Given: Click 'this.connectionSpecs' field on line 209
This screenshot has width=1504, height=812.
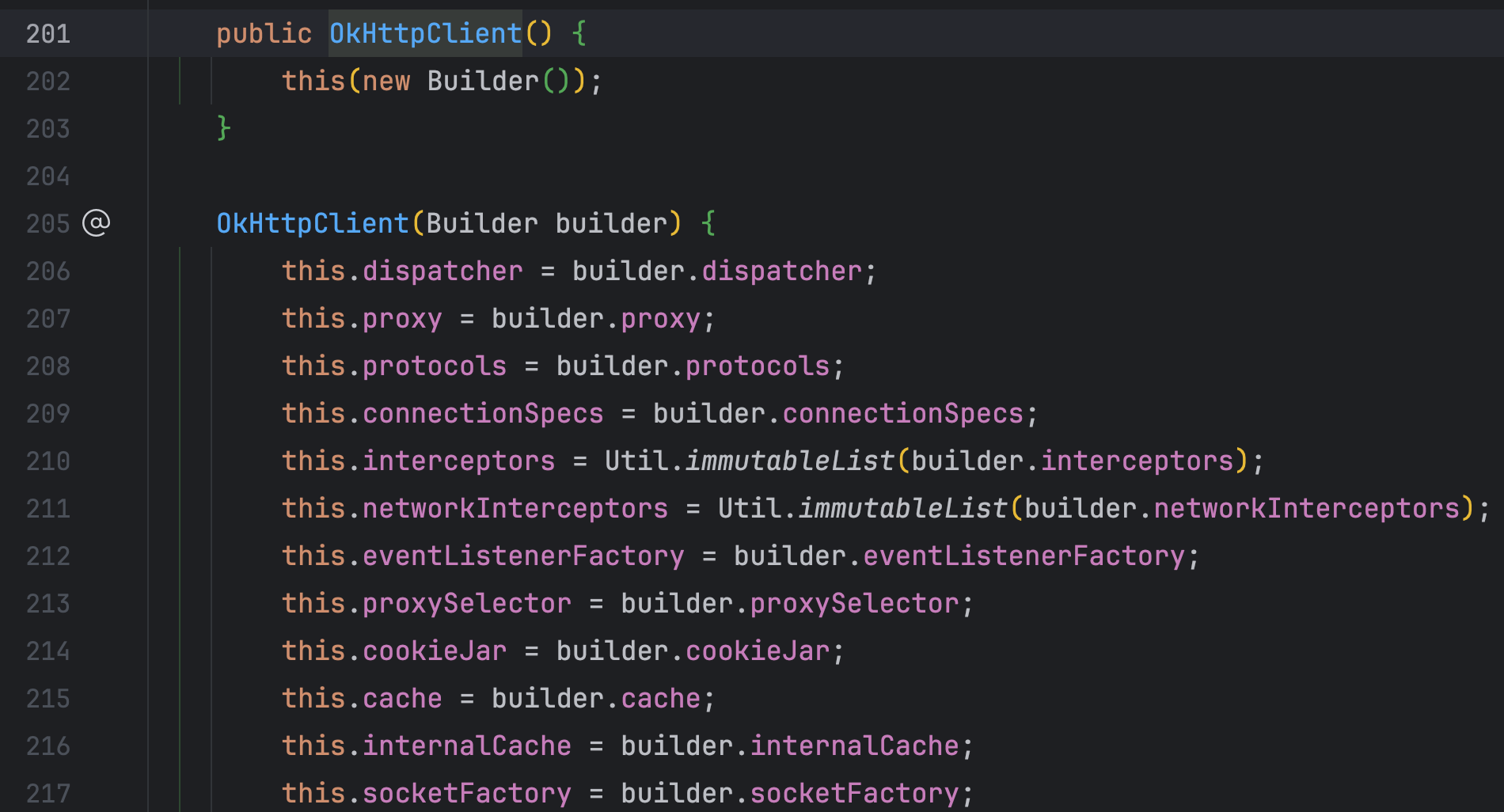Looking at the screenshot, I should [x=442, y=413].
